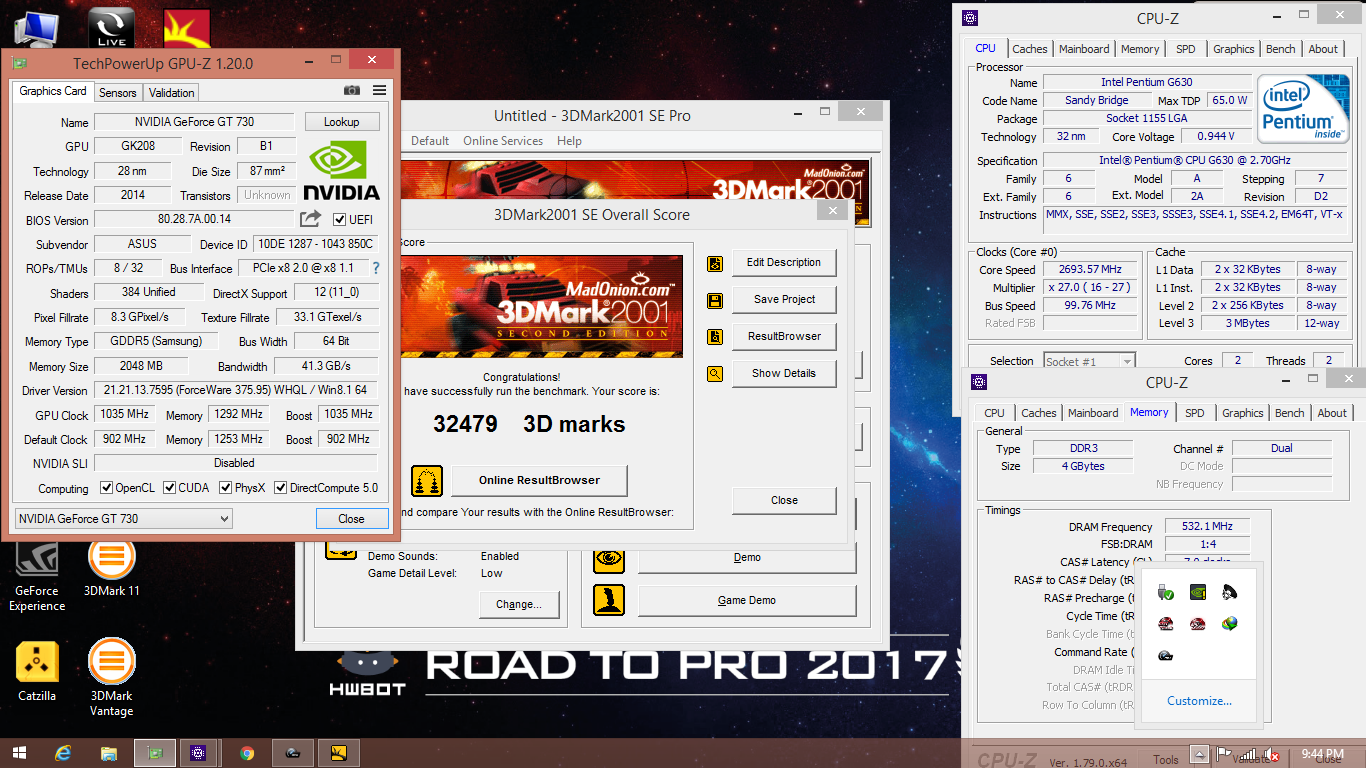Open the SPD tab in memory CPU-Z window

click(x=1195, y=413)
